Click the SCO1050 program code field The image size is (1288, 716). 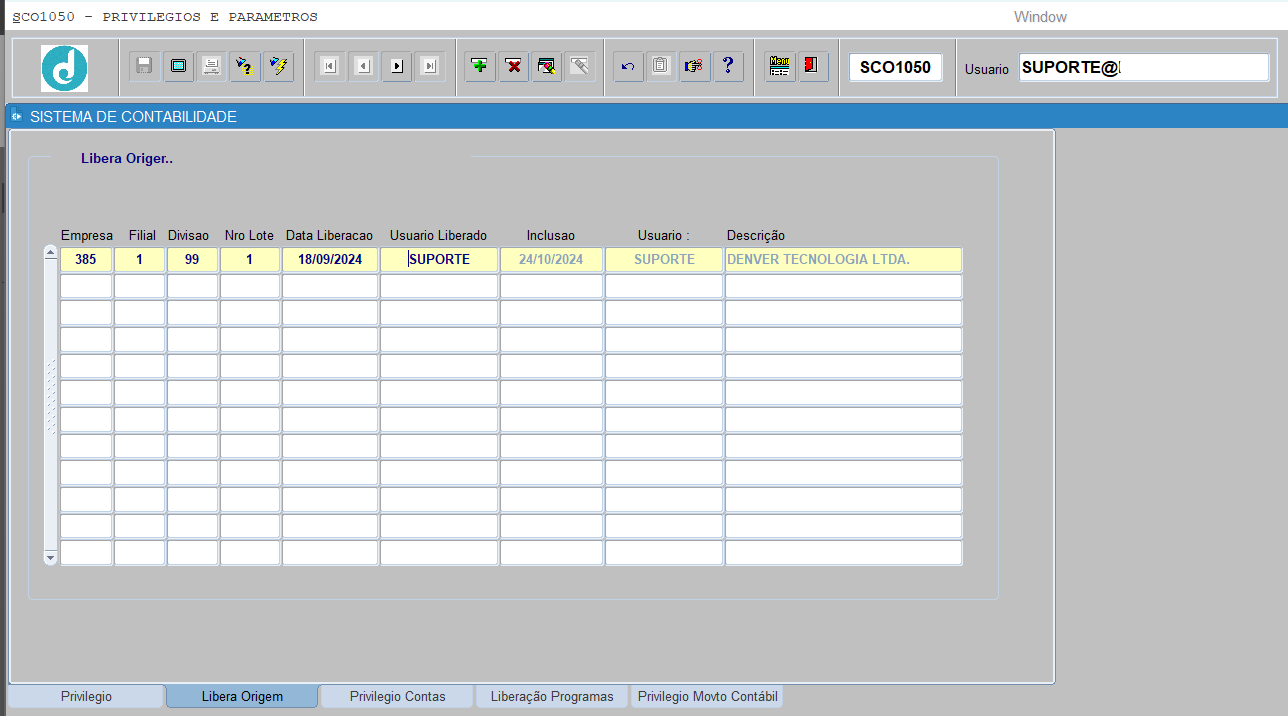click(895, 67)
